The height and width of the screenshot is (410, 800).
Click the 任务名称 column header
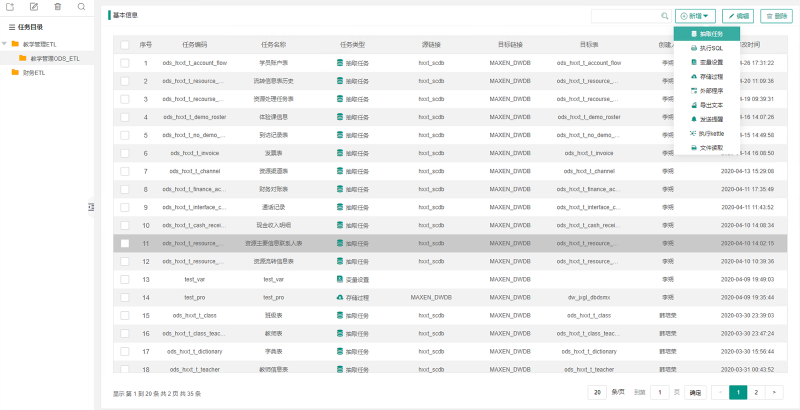click(x=273, y=45)
